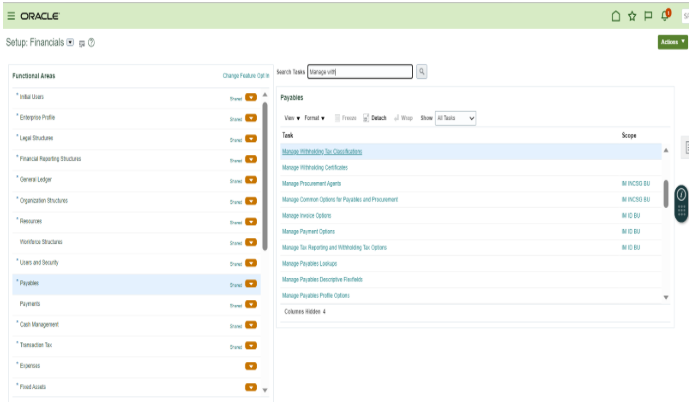Click inside the Search Tasks input field

360,72
